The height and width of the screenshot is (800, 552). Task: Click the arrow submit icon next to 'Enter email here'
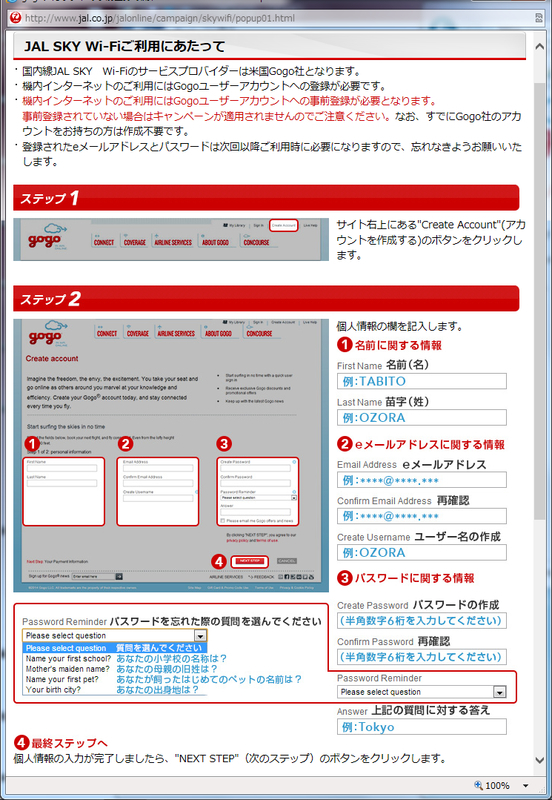coord(119,577)
